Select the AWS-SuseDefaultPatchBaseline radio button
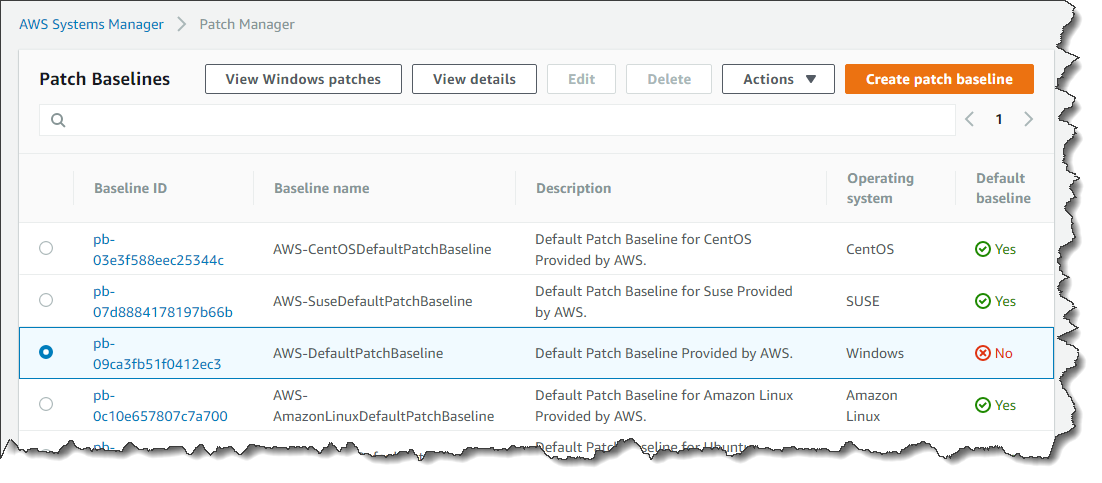 tap(46, 300)
